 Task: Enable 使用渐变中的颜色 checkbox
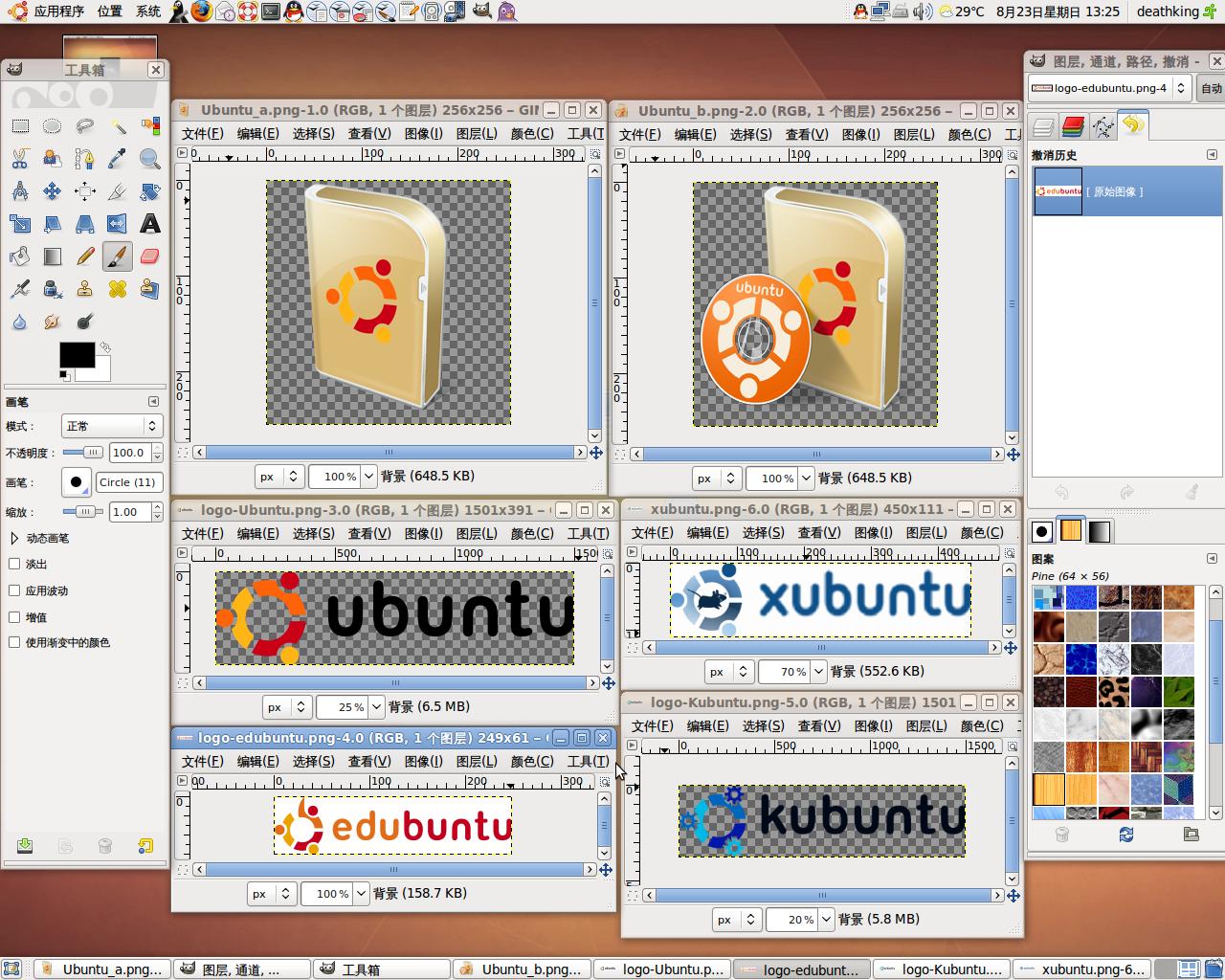[14, 642]
